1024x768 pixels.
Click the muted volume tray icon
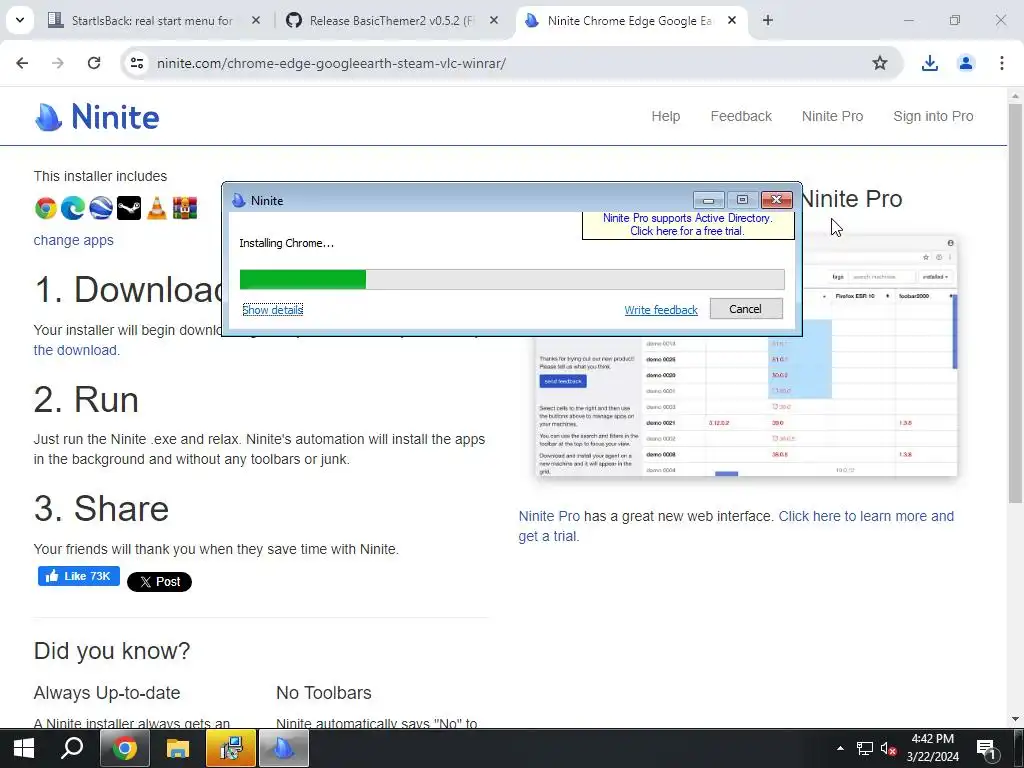click(x=888, y=748)
